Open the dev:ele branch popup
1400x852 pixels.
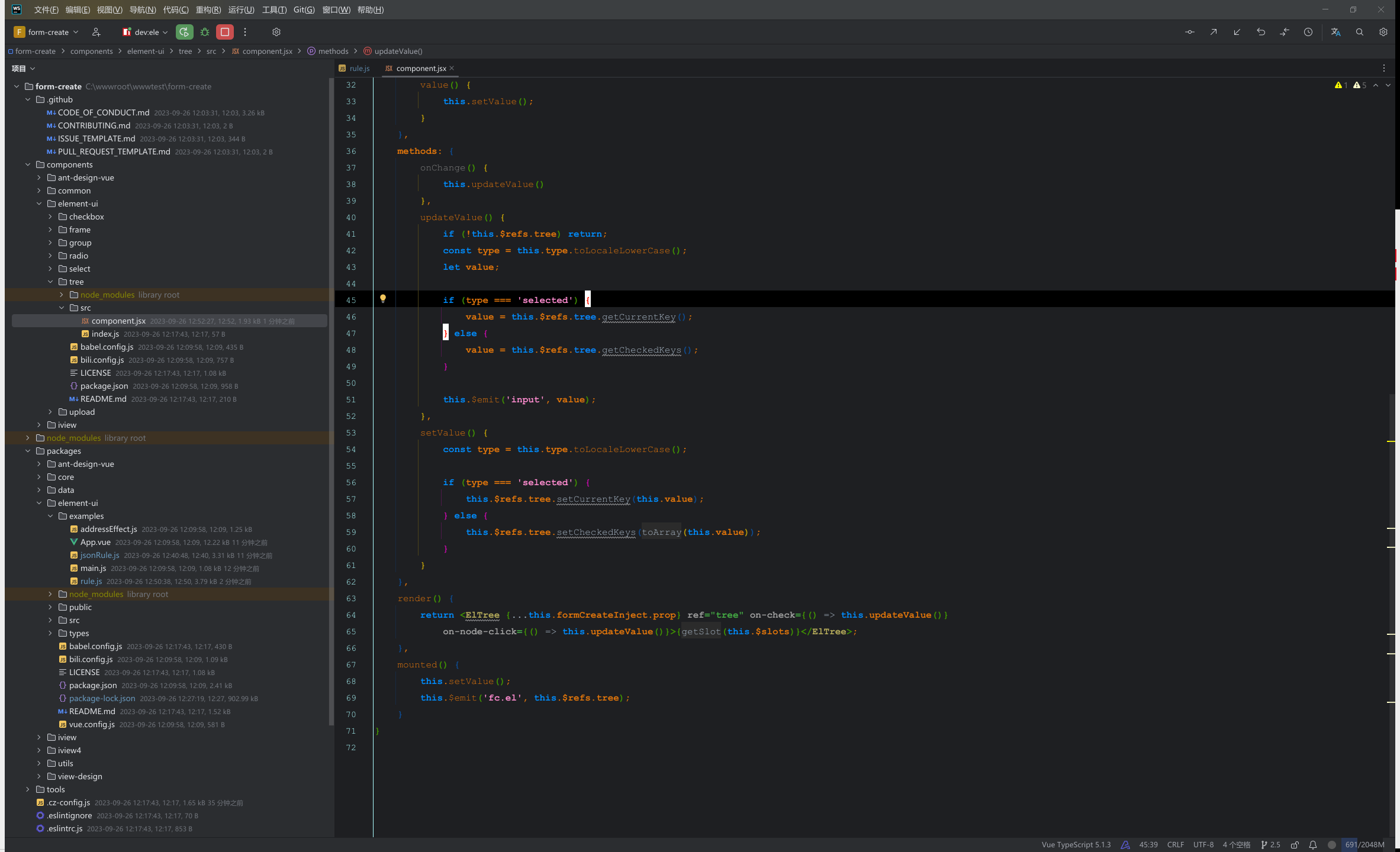point(144,32)
